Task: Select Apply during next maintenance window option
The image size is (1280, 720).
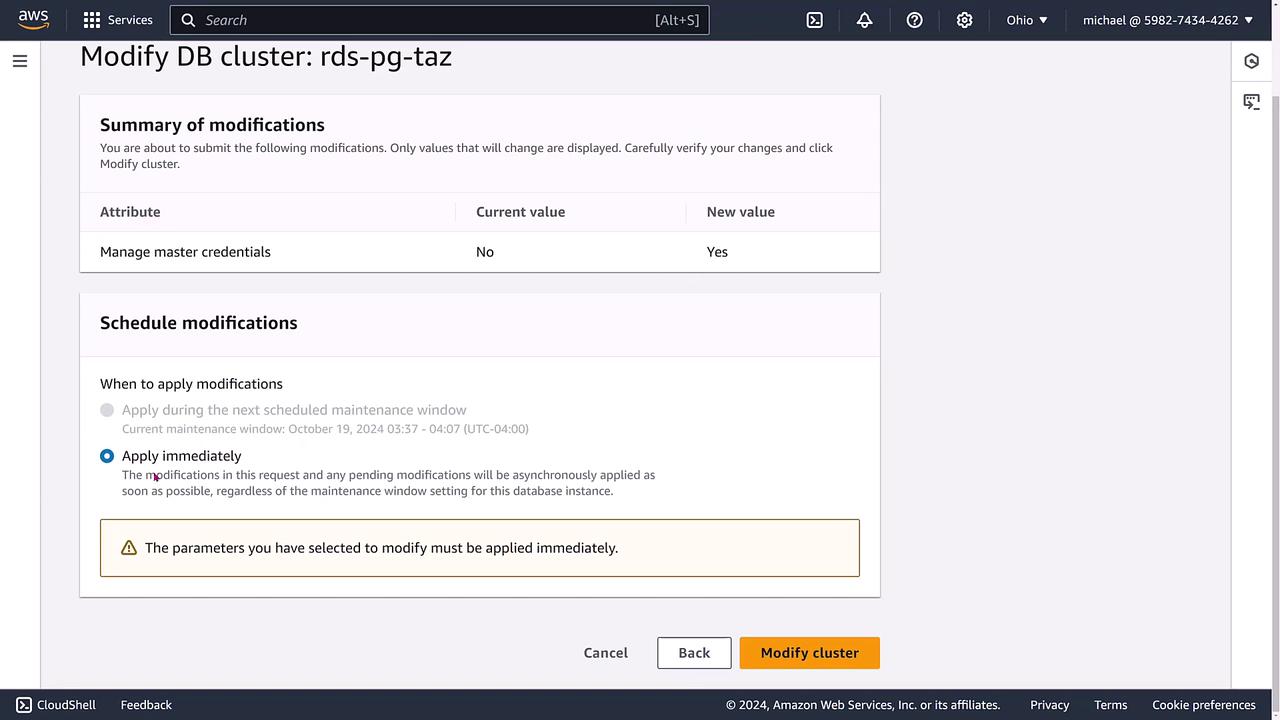Action: pyautogui.click(x=107, y=410)
